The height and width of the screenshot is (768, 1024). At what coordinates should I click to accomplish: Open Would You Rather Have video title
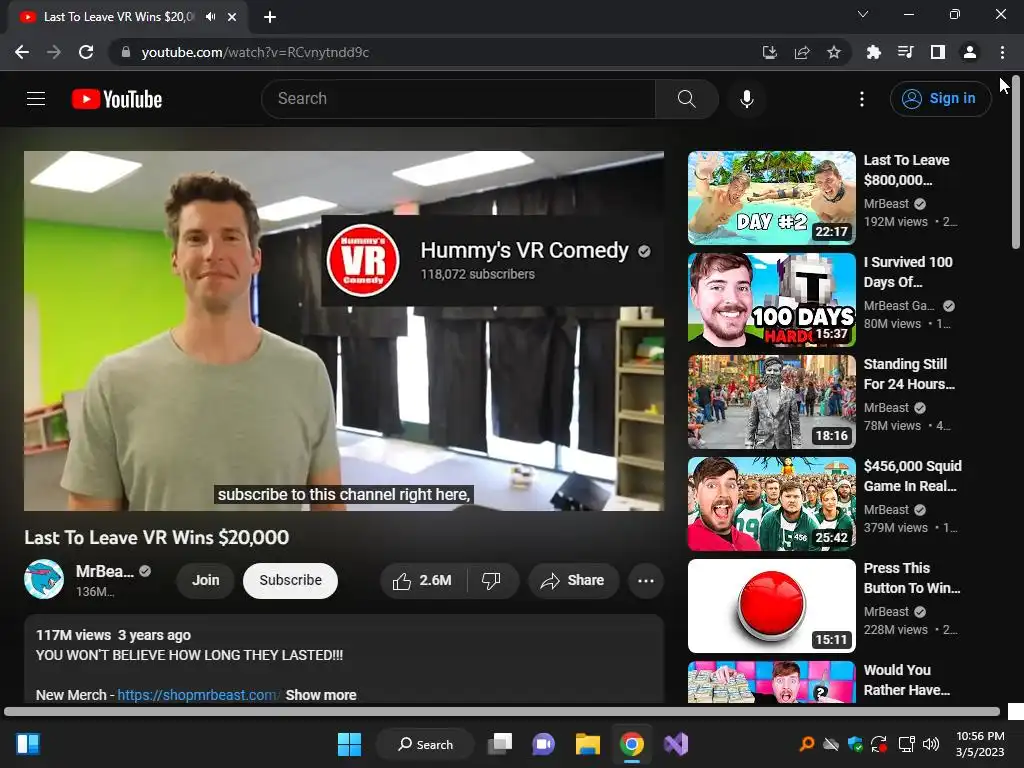point(906,680)
